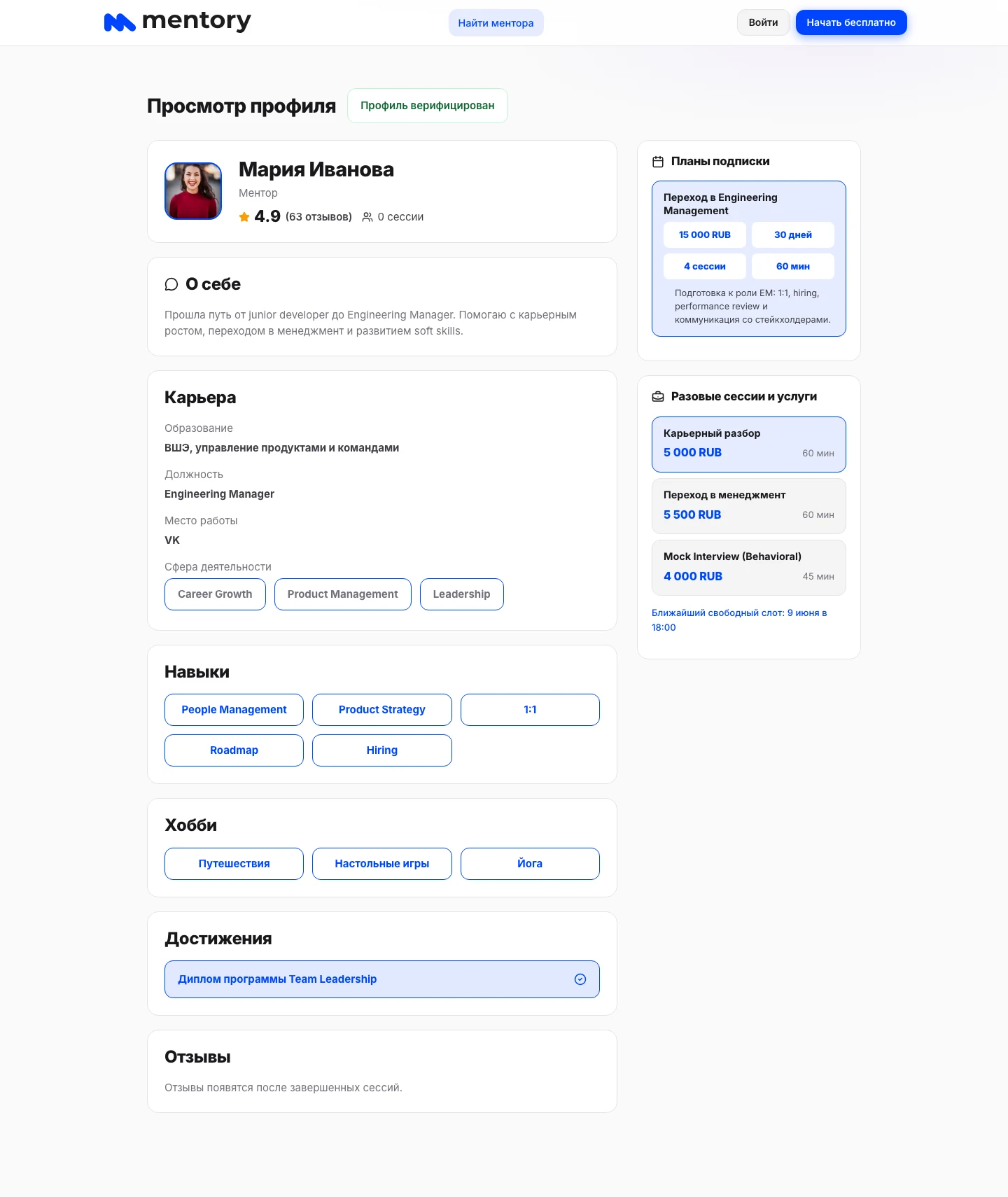
Task: Click the VK workplace text
Action: point(172,540)
